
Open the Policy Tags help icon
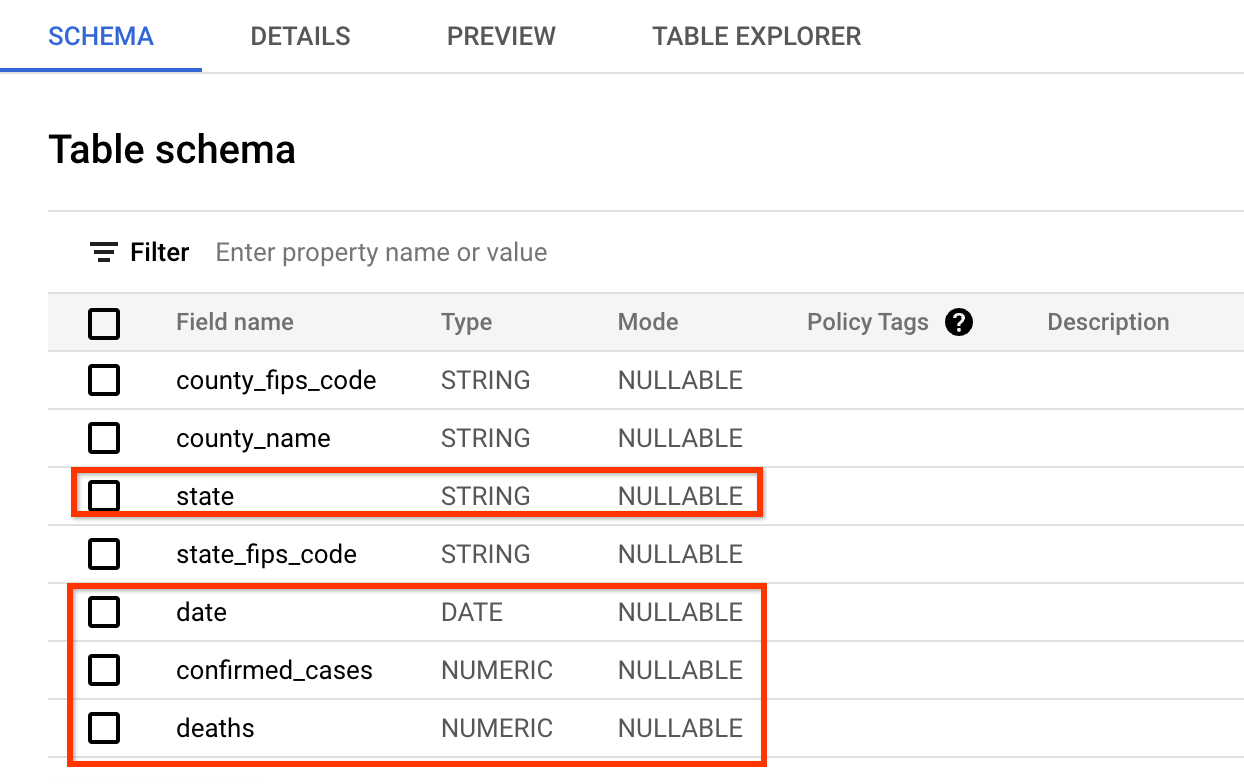coord(958,322)
